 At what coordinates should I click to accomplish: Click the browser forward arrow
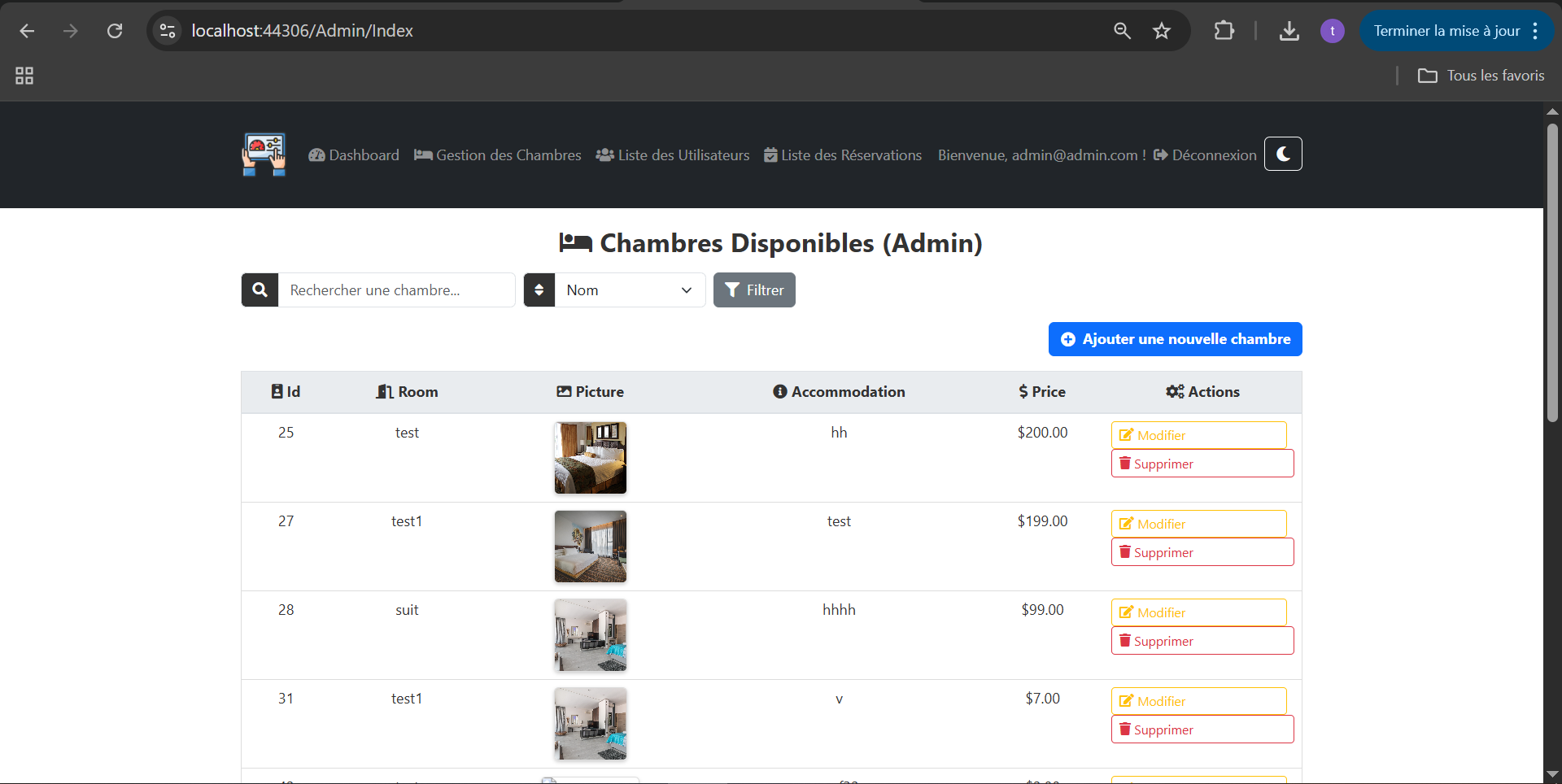(x=71, y=31)
